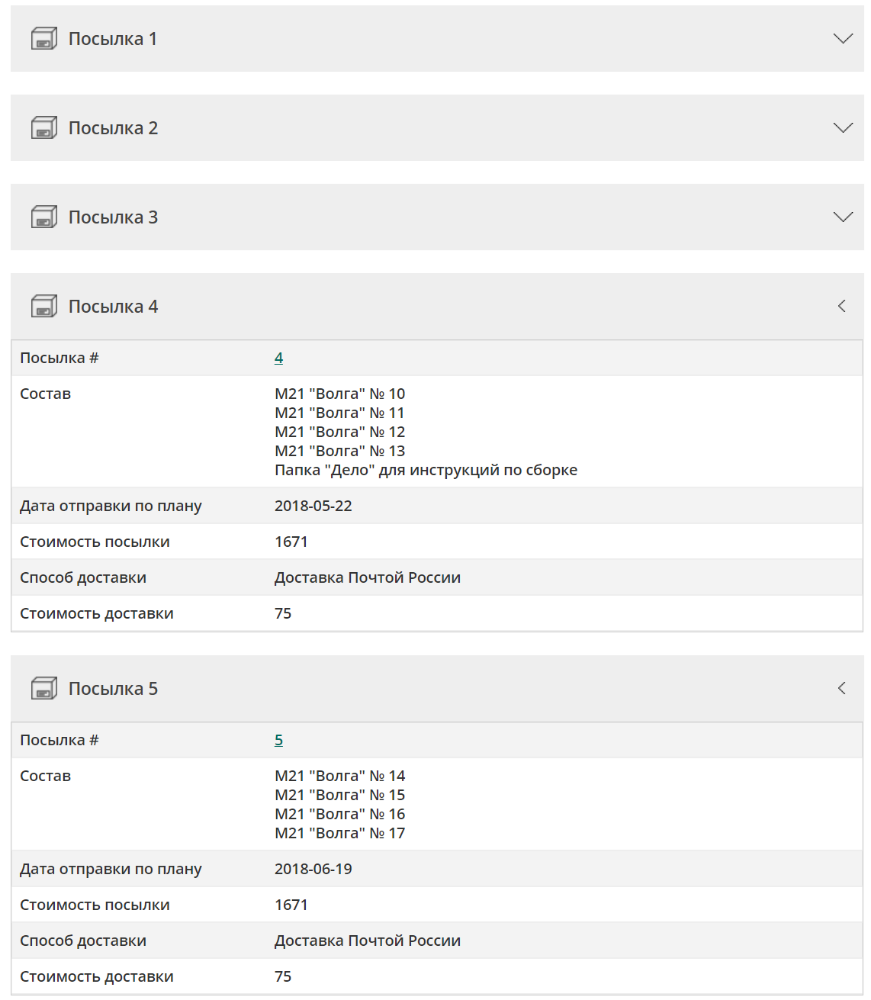This screenshot has height=1000, width=871.
Task: Collapse the Посылка 5 panel arrow
Action: click(842, 688)
